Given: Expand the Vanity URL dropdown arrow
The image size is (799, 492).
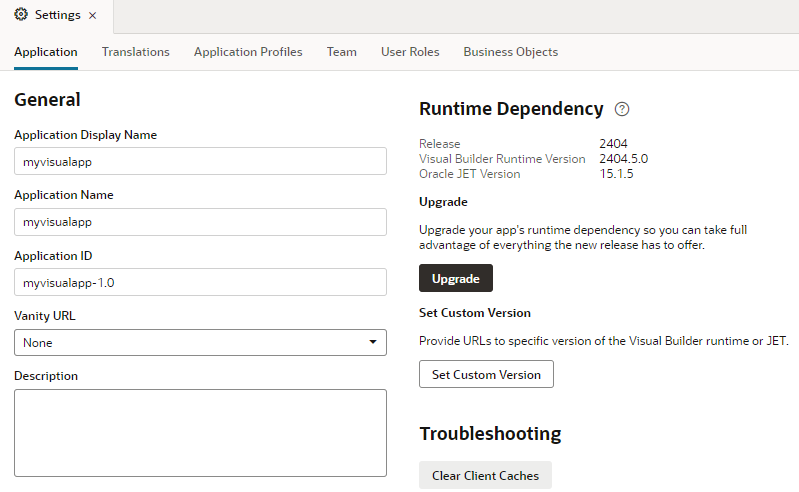Looking at the screenshot, I should [373, 343].
